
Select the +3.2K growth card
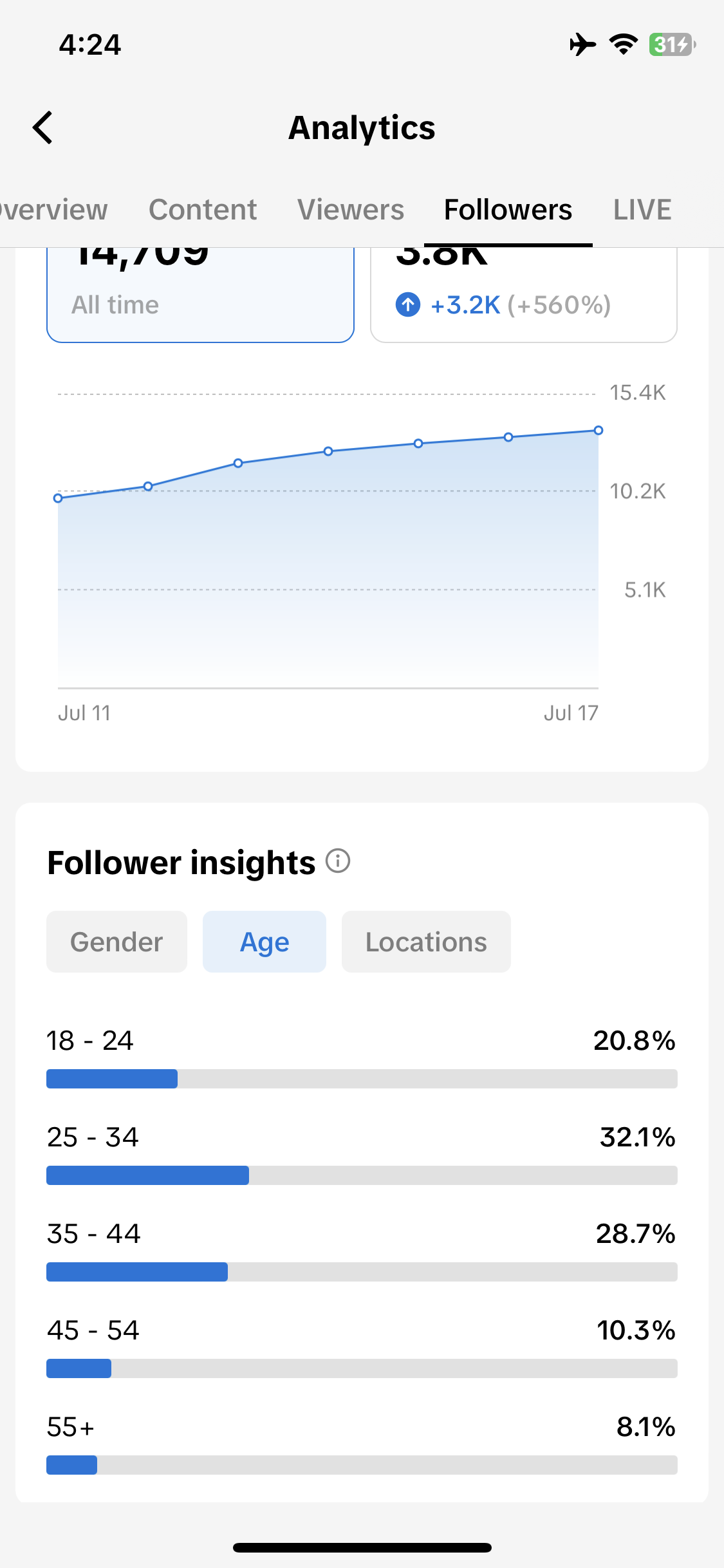pyautogui.click(x=524, y=295)
